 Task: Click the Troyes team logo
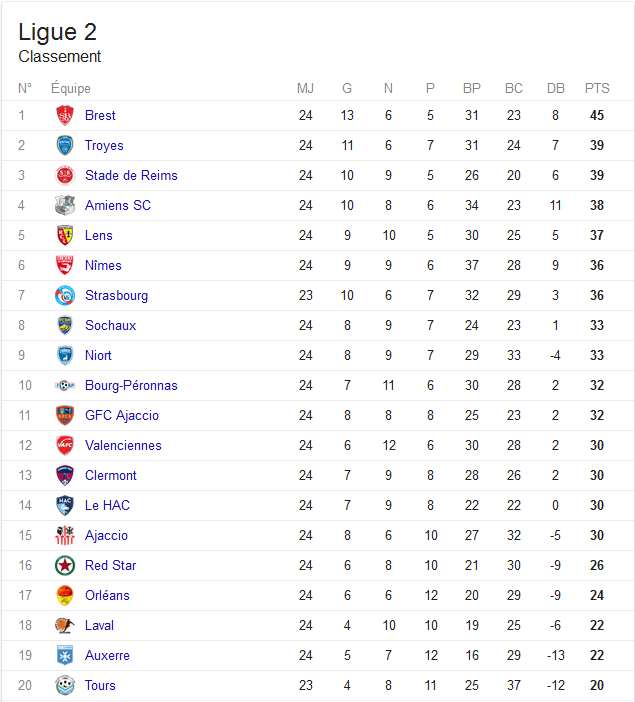[65, 146]
